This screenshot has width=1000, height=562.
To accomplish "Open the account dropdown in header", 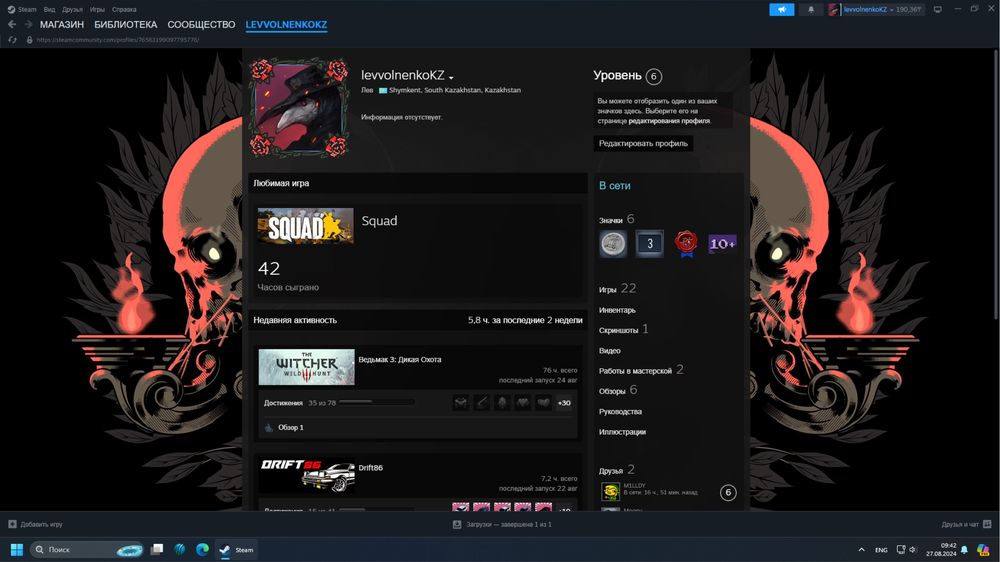I will pos(882,10).
